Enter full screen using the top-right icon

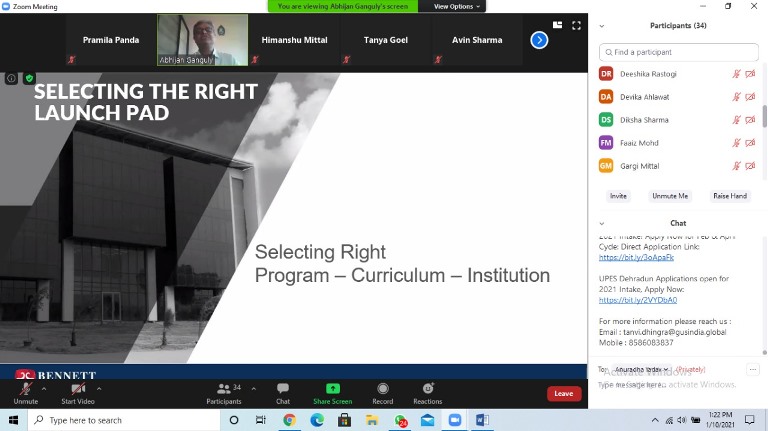(x=575, y=26)
